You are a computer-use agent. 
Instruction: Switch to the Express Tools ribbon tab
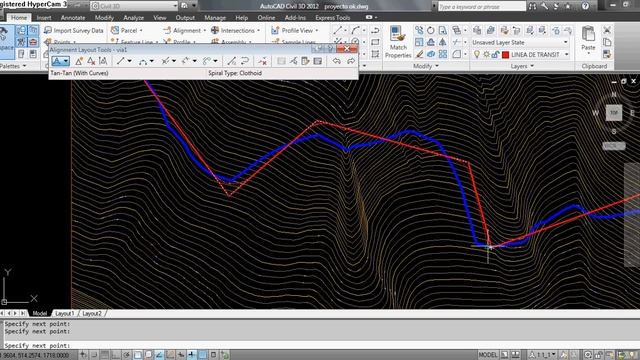tap(333, 18)
